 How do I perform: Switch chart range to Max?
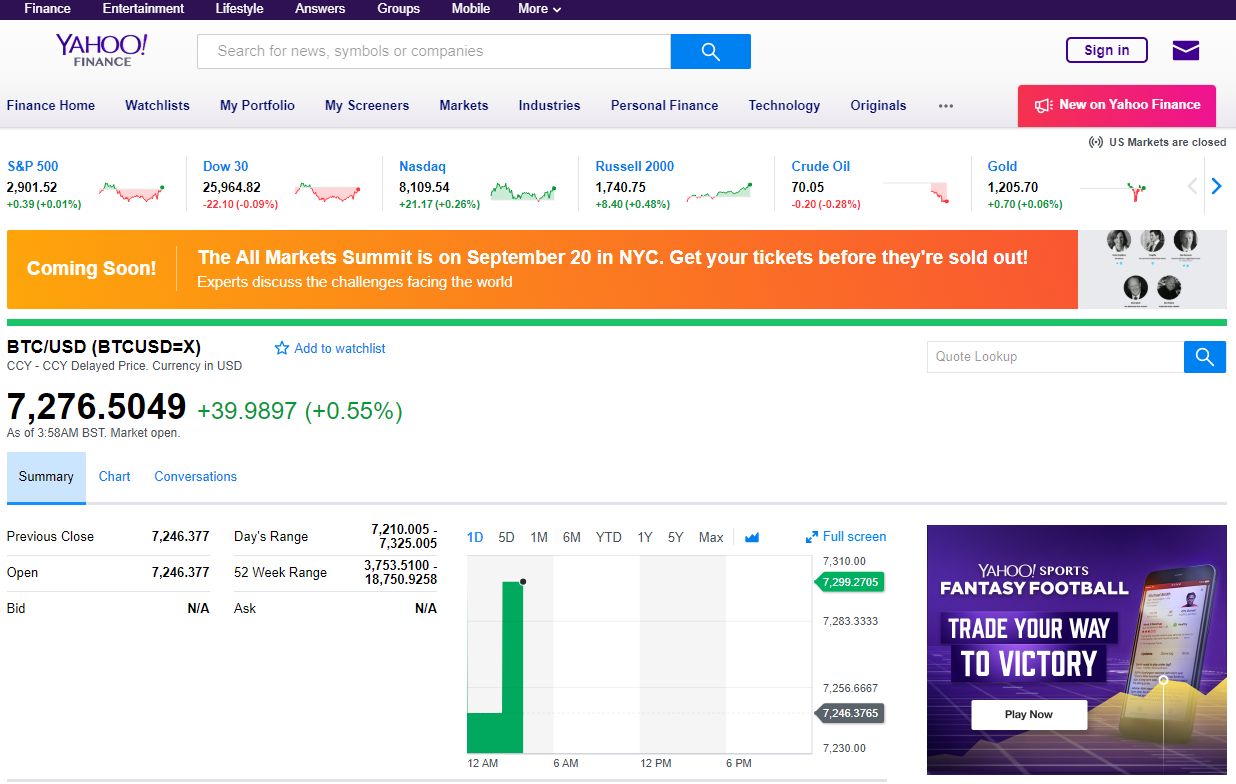710,537
